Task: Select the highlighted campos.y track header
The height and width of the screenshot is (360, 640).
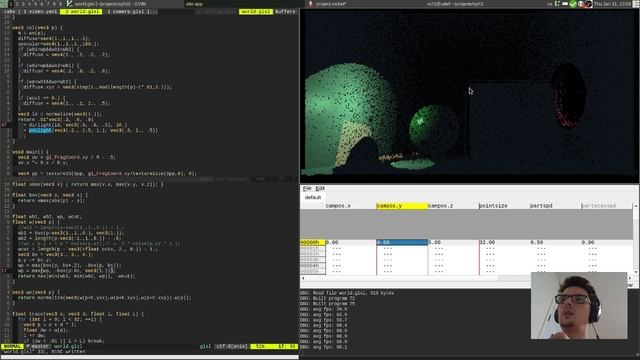Action: (x=402, y=206)
